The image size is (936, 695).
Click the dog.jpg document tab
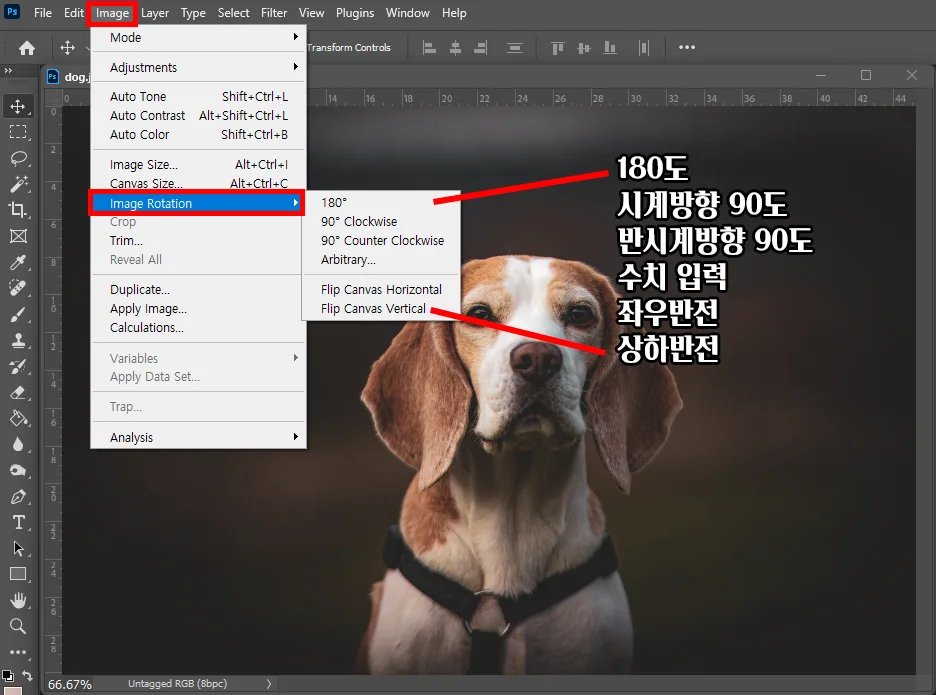(68, 76)
